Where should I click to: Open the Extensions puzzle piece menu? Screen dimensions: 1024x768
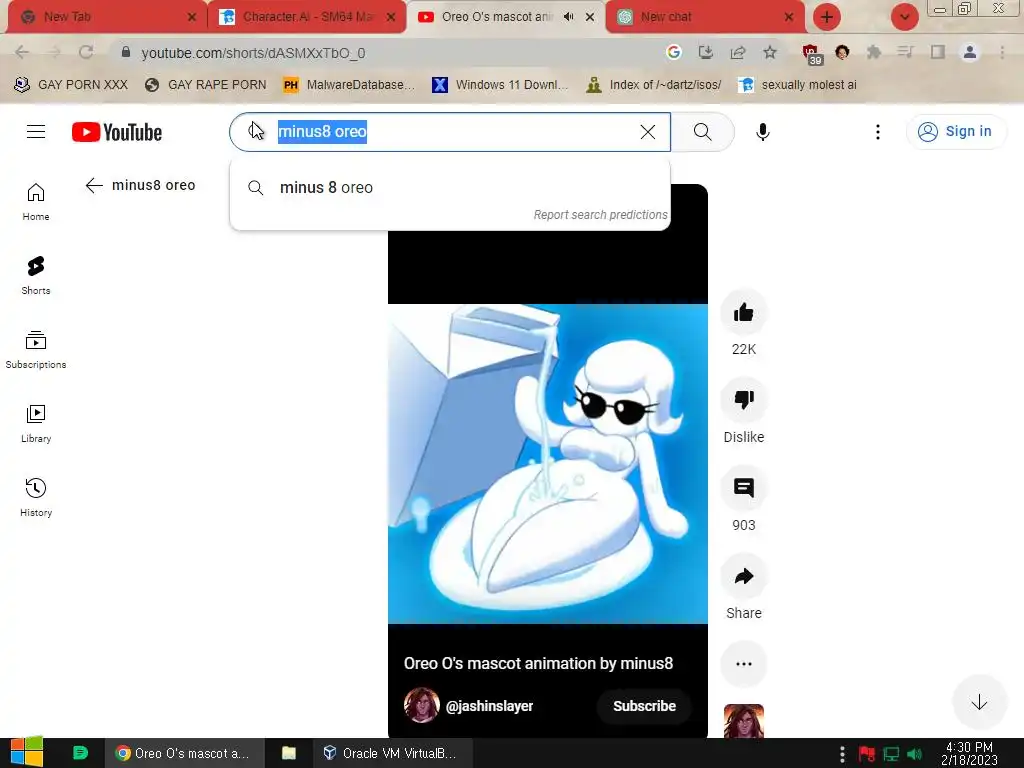(x=873, y=52)
